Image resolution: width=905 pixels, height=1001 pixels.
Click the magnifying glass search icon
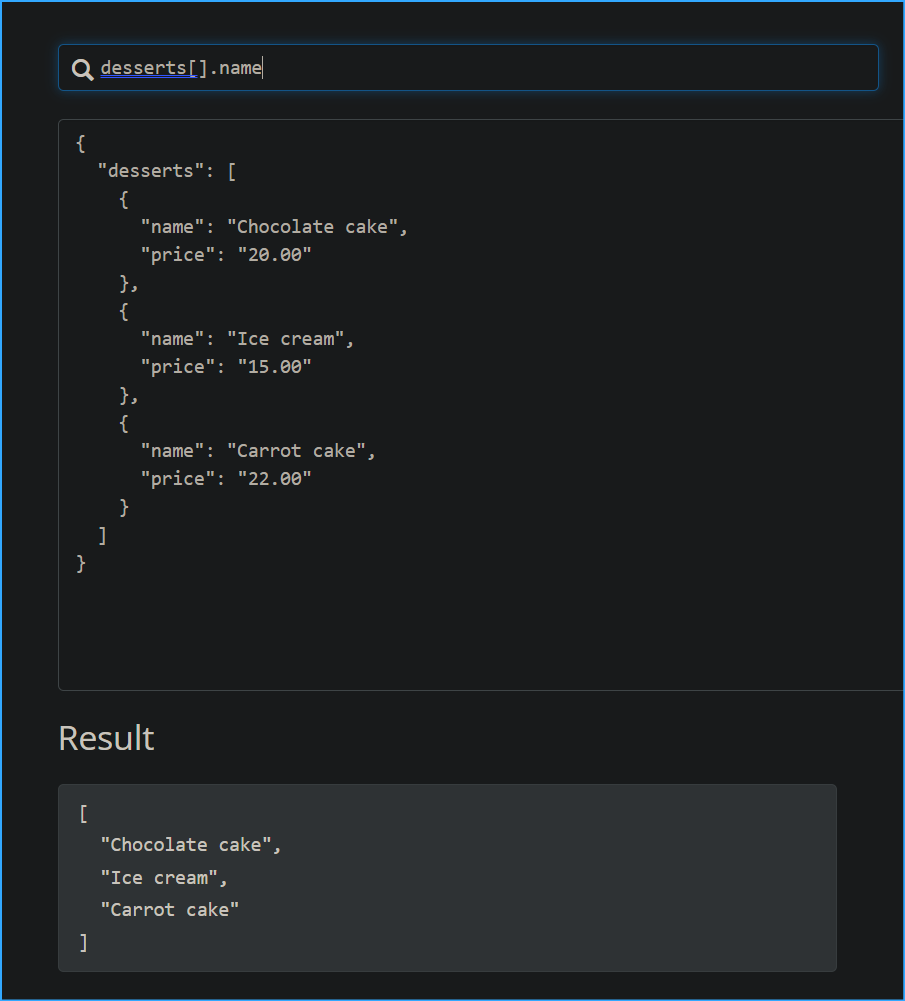[83, 69]
